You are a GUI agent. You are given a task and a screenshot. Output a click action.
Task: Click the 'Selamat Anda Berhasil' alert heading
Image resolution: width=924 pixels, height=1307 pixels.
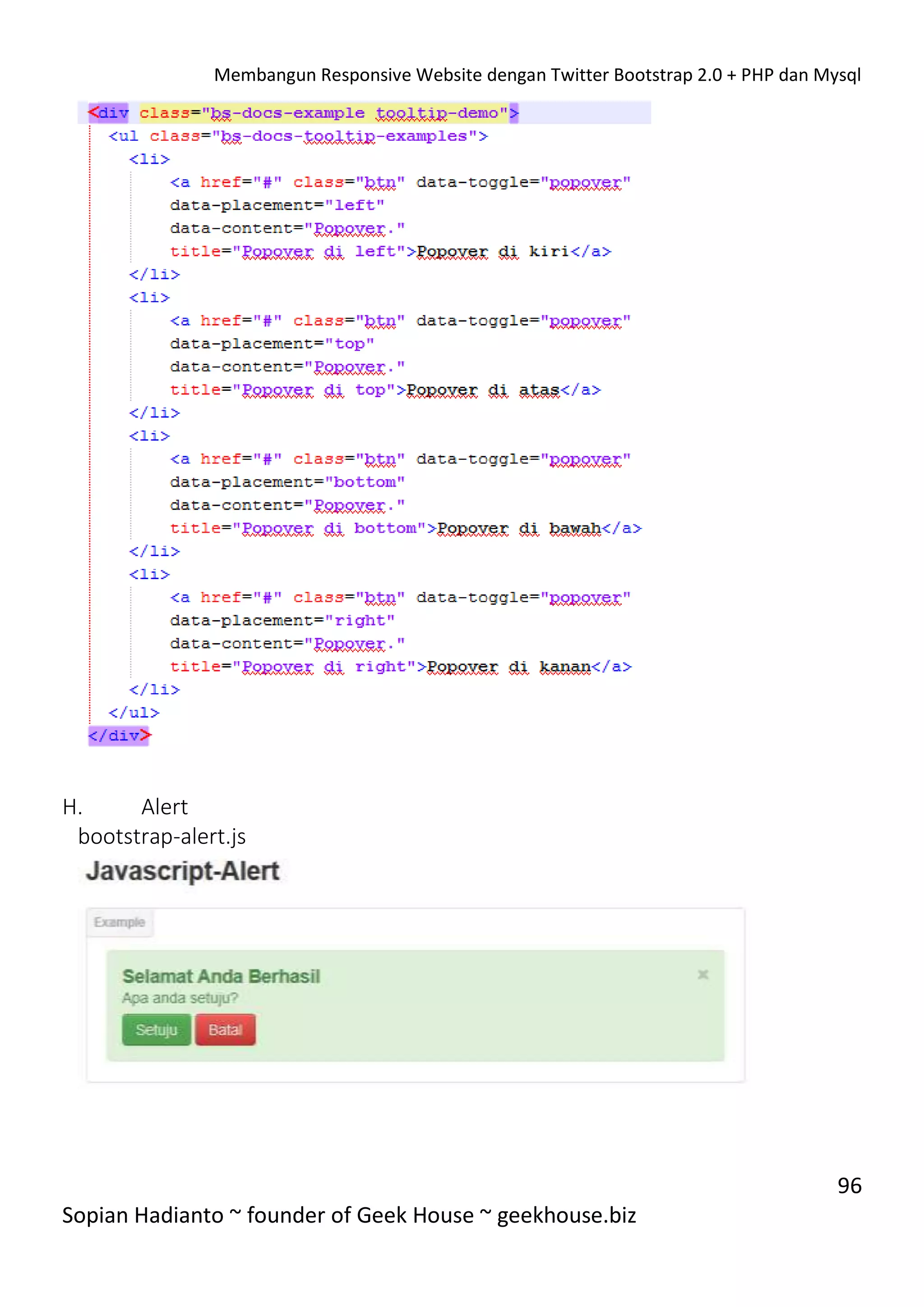pos(222,976)
